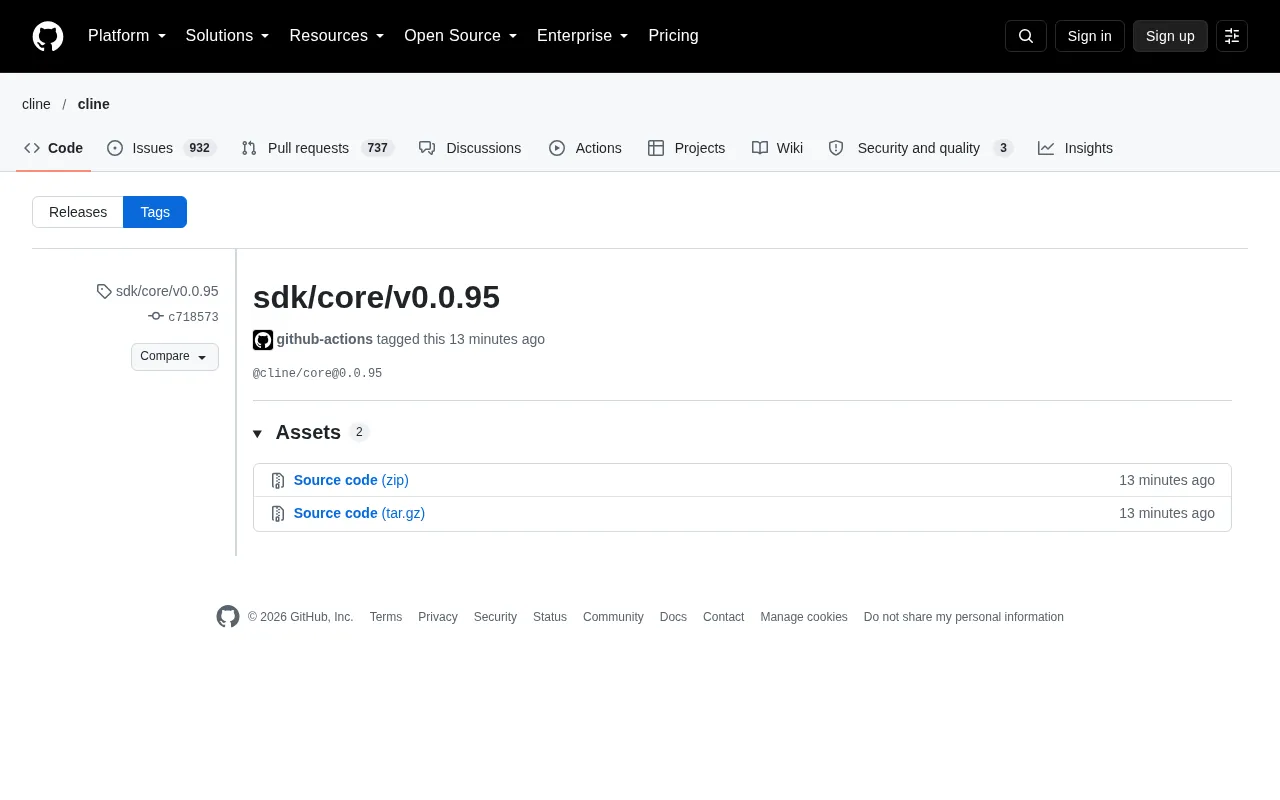Click the Sign in button
Viewport: 1280px width, 800px height.
(x=1090, y=36)
